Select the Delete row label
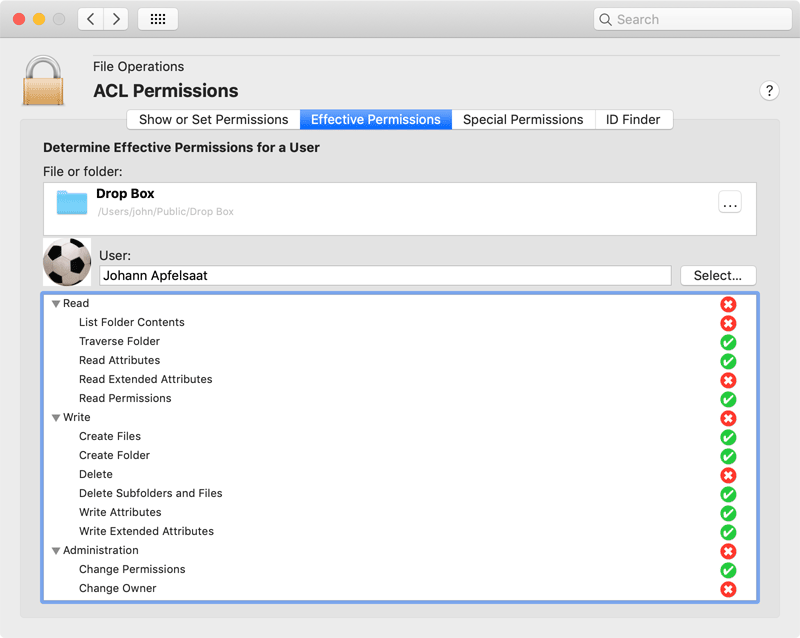Image resolution: width=800 pixels, height=638 pixels. point(96,474)
